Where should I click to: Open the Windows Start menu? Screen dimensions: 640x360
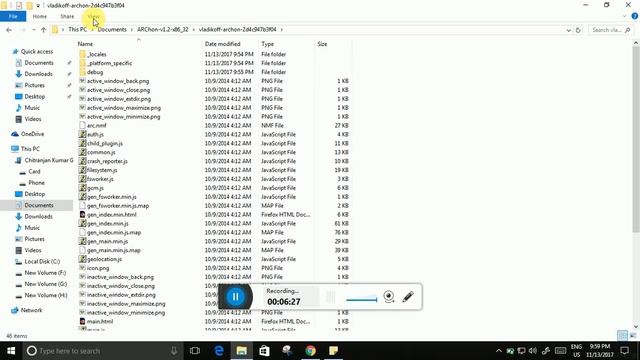pyautogui.click(x=11, y=351)
